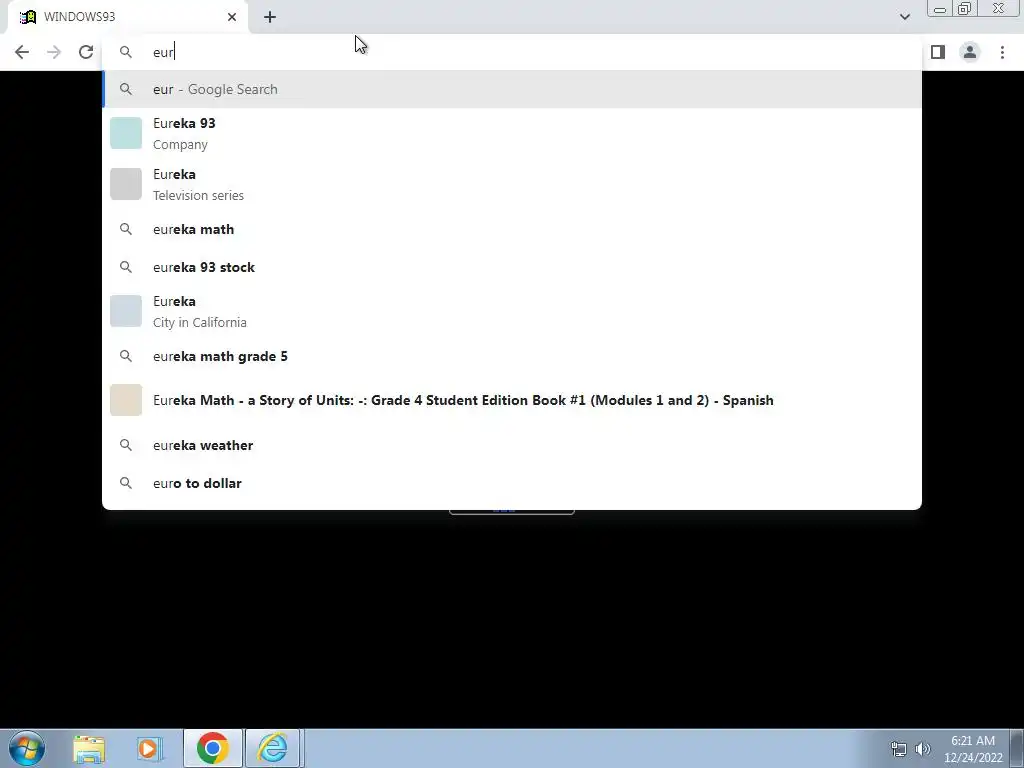1024x768 pixels.
Task: Reload the page with the refresh icon
Action: 86,52
